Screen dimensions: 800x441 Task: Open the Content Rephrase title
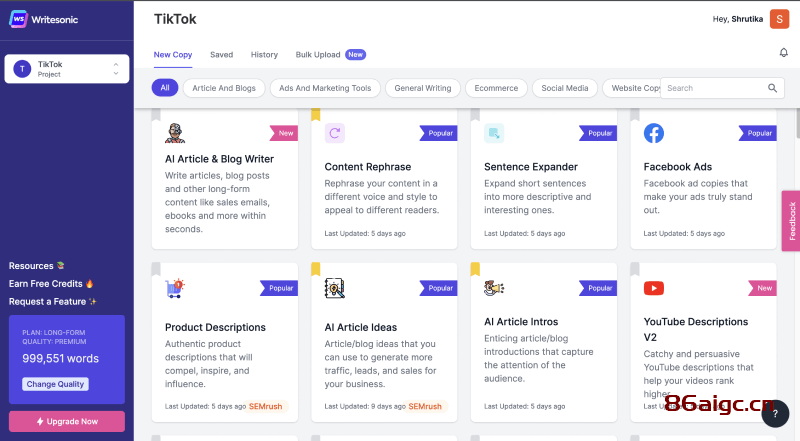pyautogui.click(x=368, y=167)
